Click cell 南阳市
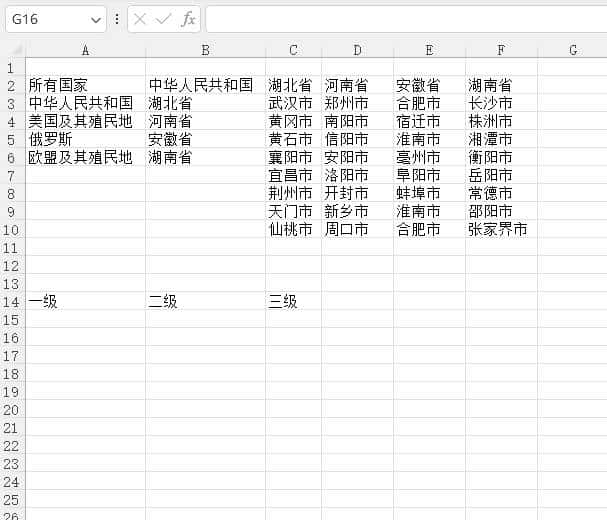 pyautogui.click(x=357, y=121)
